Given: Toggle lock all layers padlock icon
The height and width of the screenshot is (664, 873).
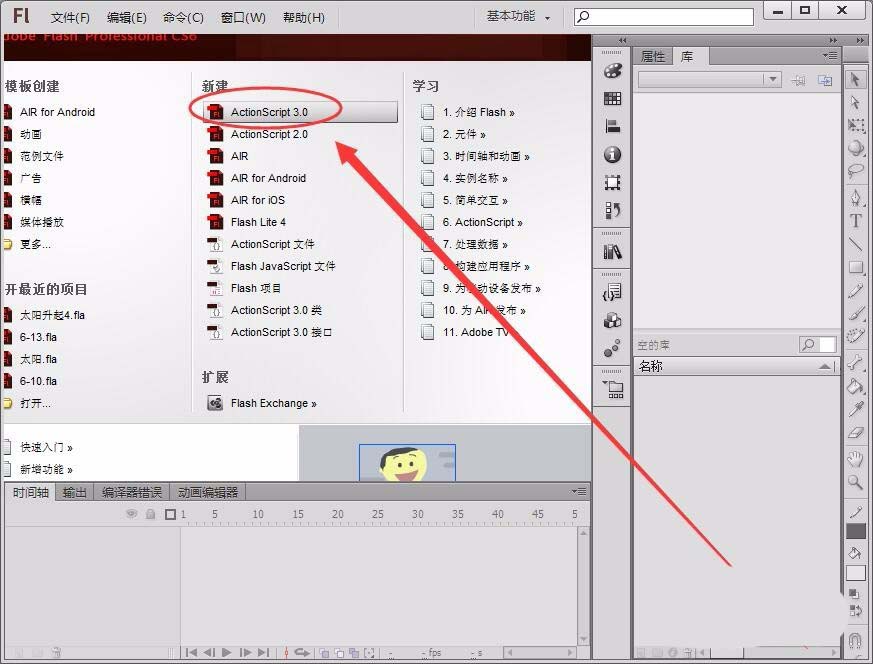Looking at the screenshot, I should click(150, 514).
